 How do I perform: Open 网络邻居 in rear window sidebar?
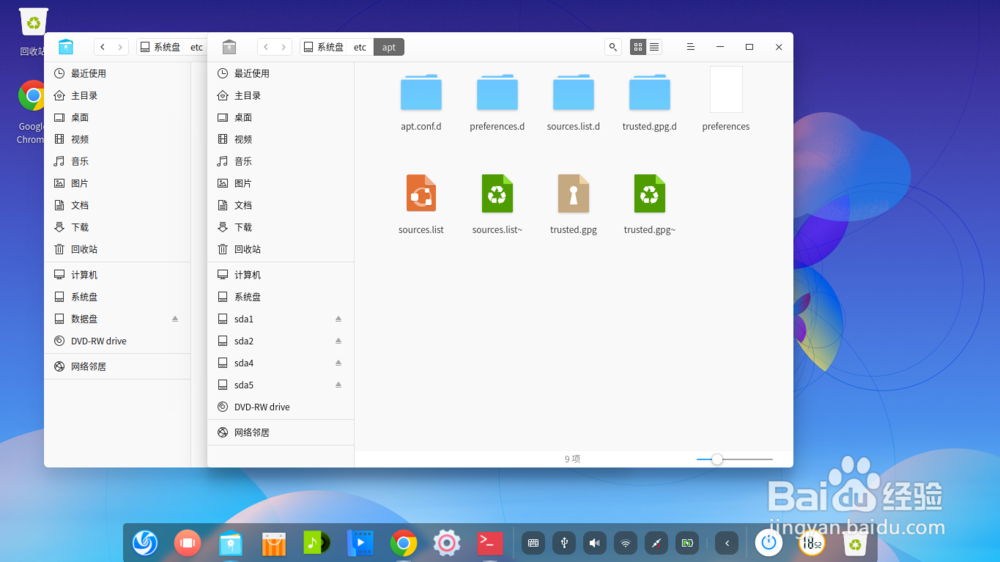117,367
